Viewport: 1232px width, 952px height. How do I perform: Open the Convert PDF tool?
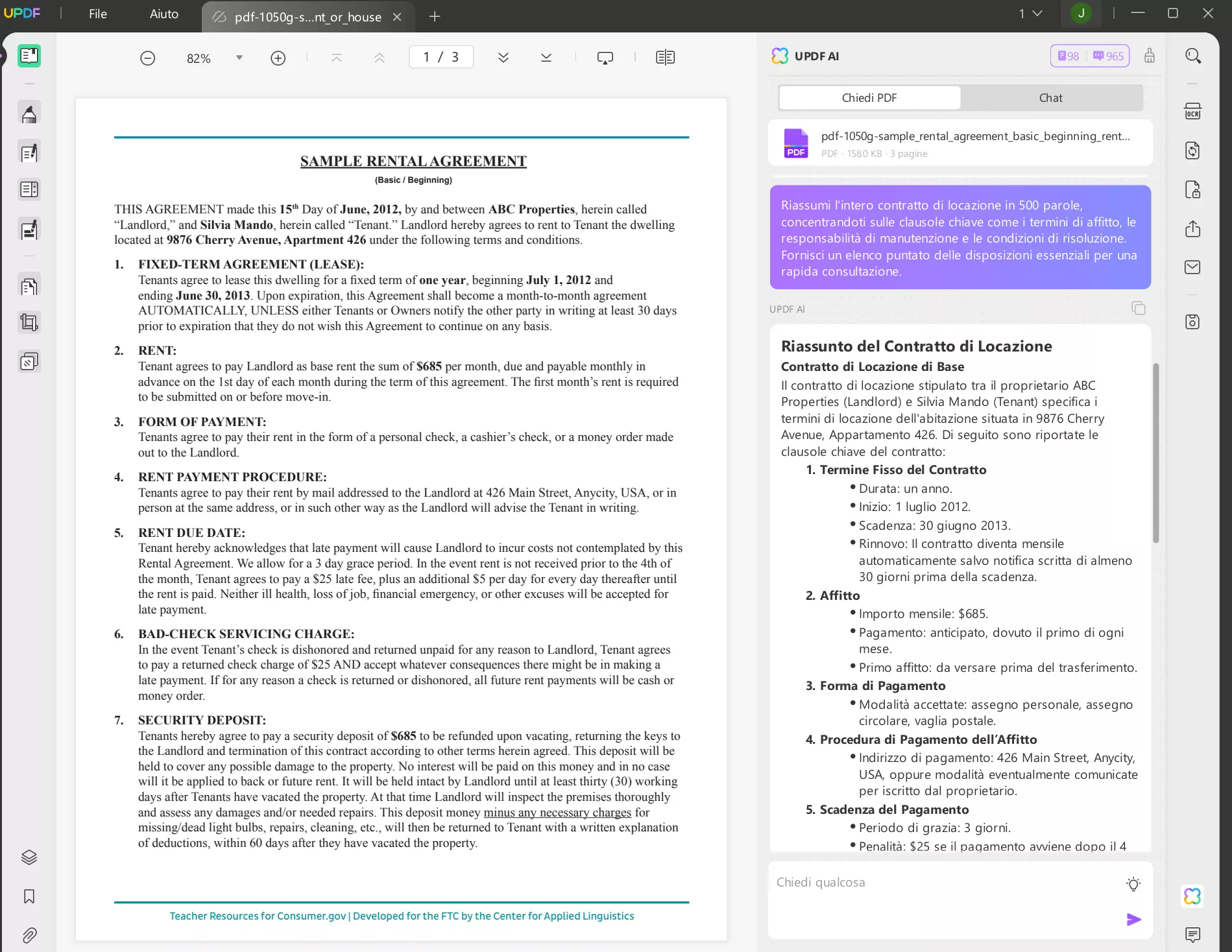(1193, 150)
